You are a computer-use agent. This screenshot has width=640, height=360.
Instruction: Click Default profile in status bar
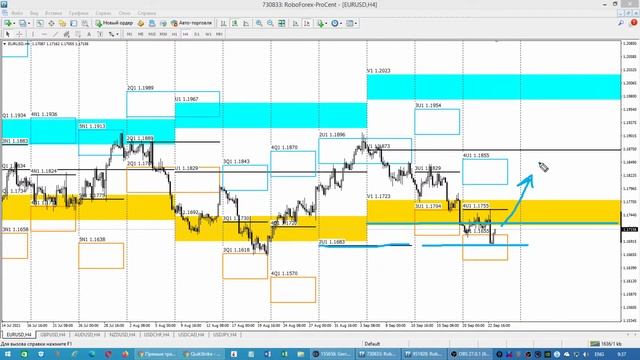tap(372, 344)
